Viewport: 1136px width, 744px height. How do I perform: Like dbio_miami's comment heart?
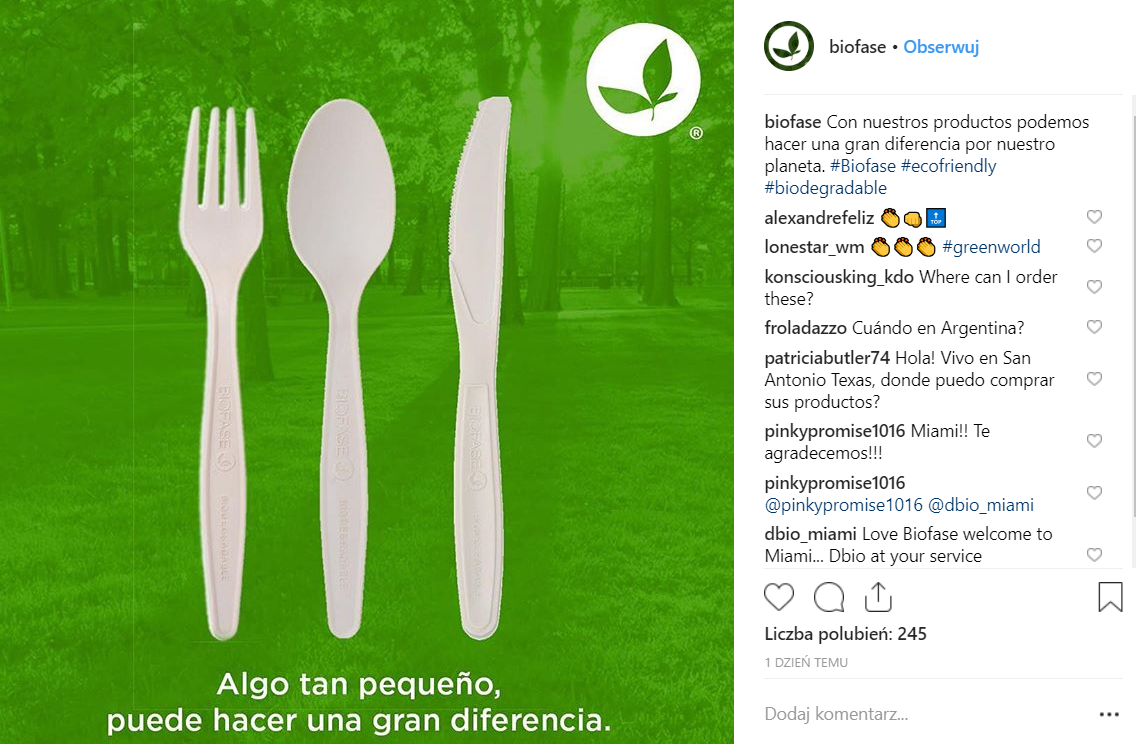pos(1094,555)
